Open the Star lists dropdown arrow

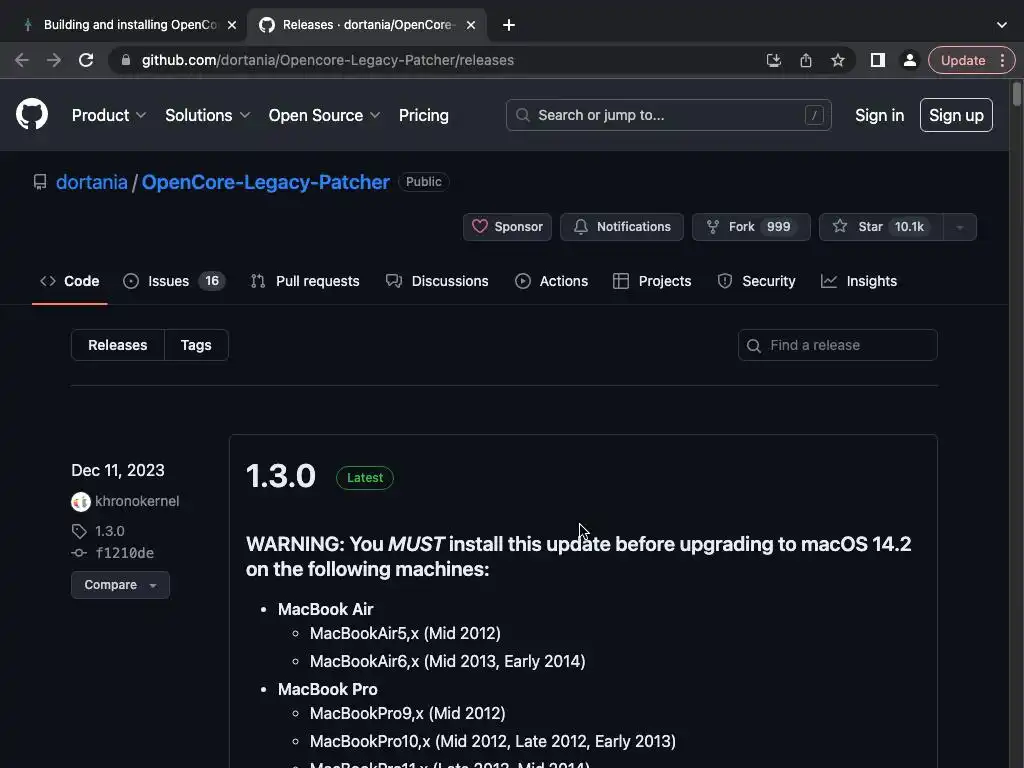click(959, 227)
